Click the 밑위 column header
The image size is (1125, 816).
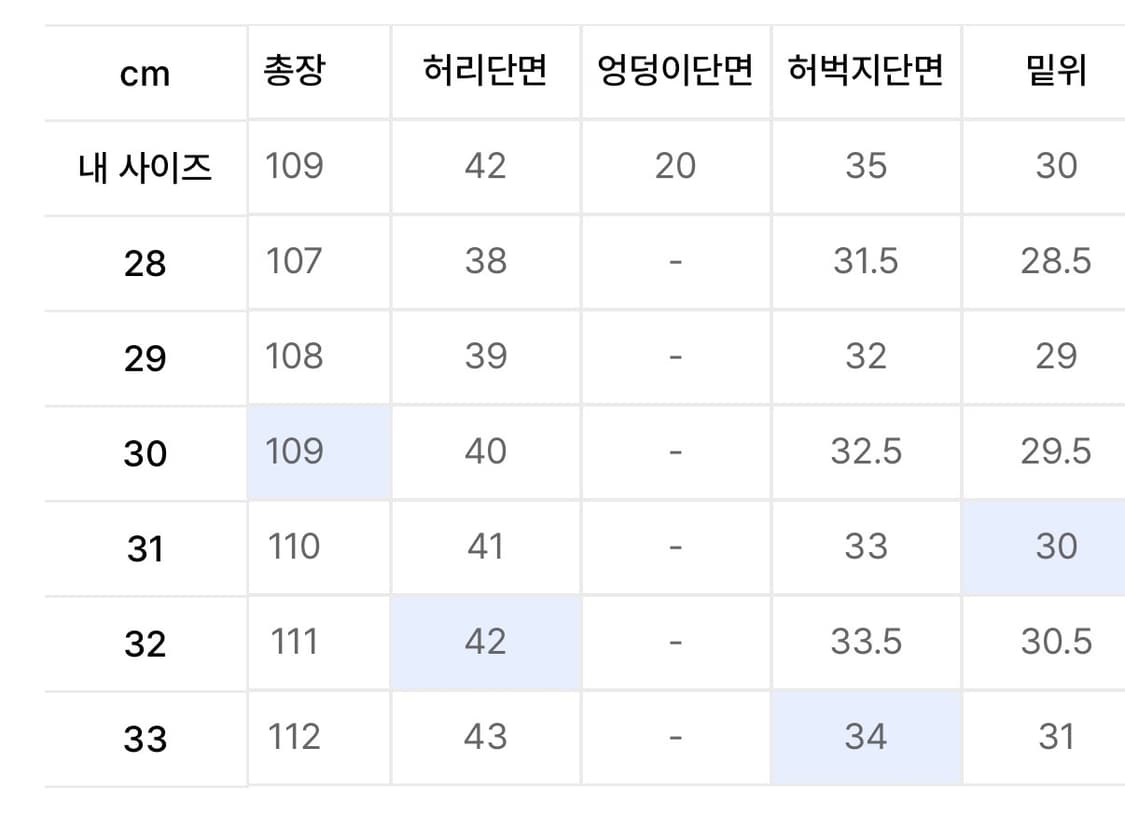pos(1056,72)
